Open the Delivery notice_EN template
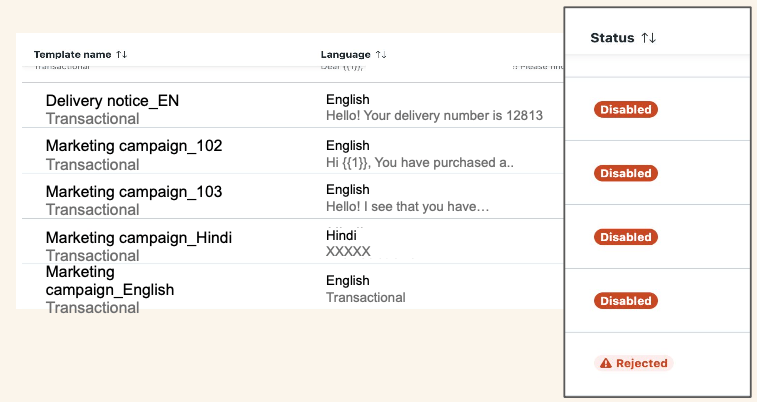 [112, 100]
